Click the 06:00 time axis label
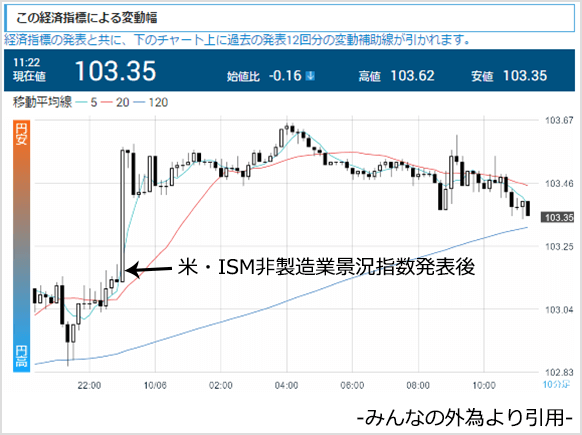The image size is (582, 435). (x=352, y=386)
